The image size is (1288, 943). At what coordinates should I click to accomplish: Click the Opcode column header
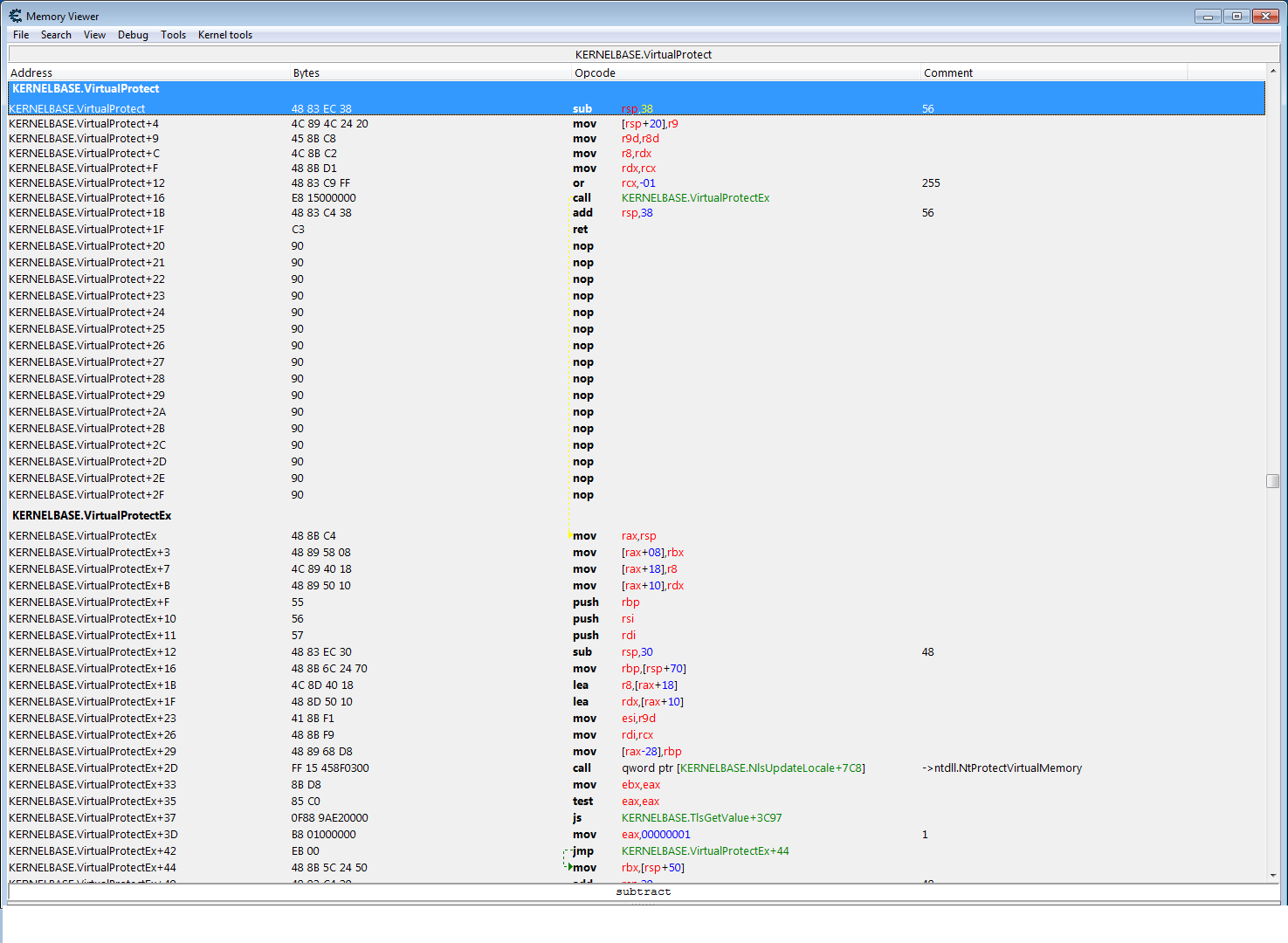(x=746, y=73)
